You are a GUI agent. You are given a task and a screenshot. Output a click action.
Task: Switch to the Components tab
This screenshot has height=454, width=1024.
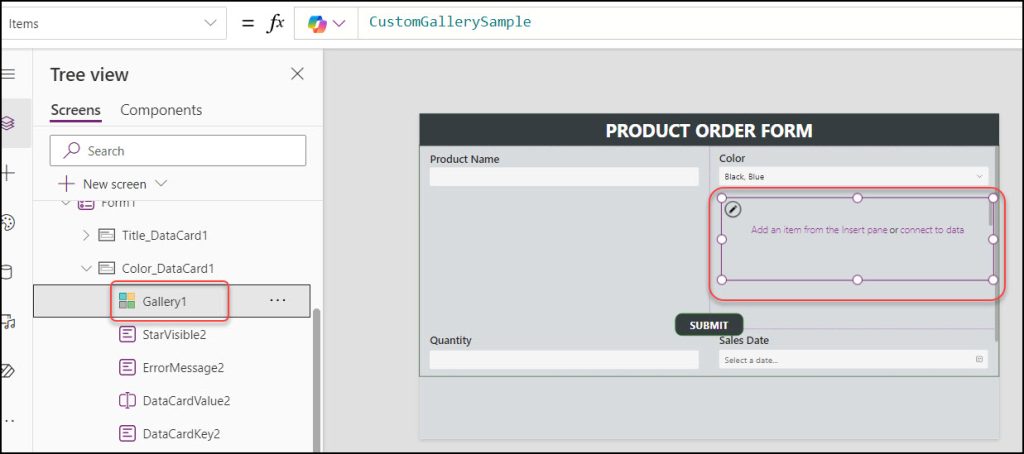click(x=161, y=110)
